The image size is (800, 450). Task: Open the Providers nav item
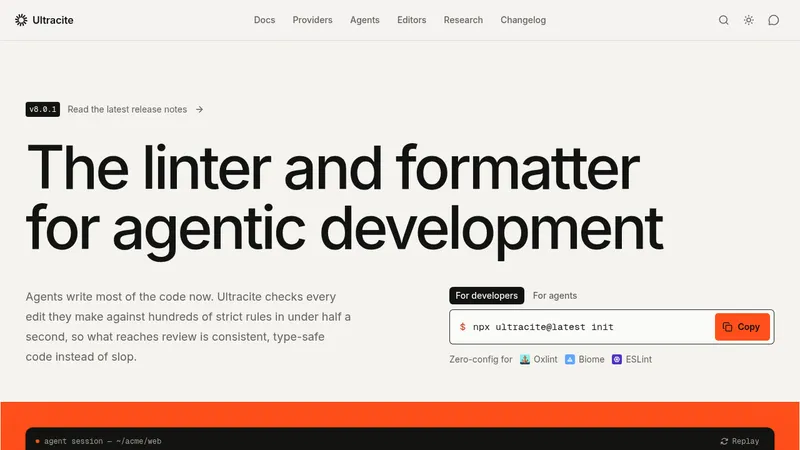tap(312, 20)
